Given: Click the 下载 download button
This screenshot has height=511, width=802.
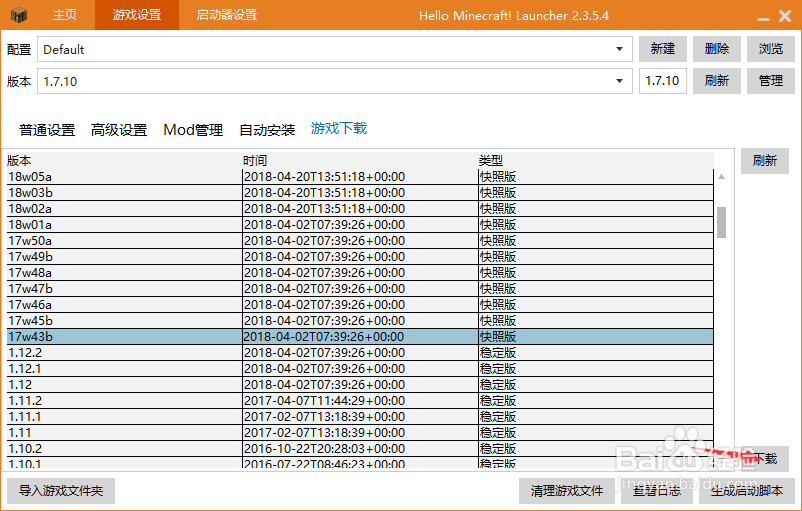Looking at the screenshot, I should coord(765,458).
